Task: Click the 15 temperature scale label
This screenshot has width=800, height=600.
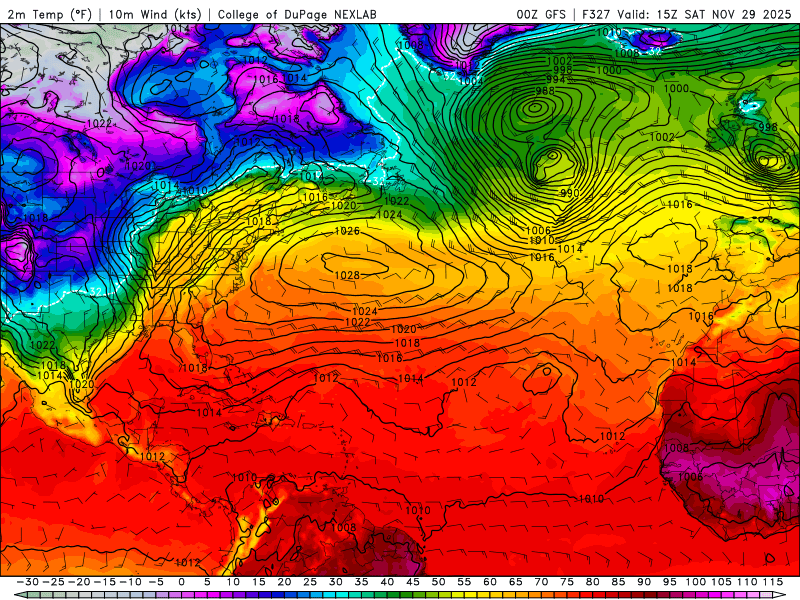Action: coord(259,582)
